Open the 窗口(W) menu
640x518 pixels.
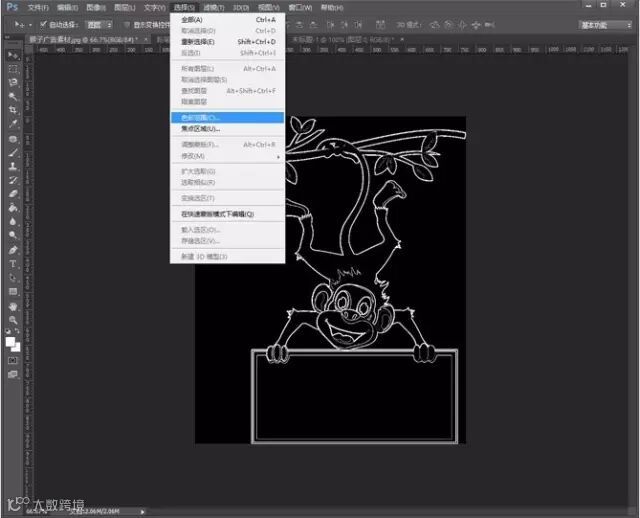pyautogui.click(x=300, y=7)
